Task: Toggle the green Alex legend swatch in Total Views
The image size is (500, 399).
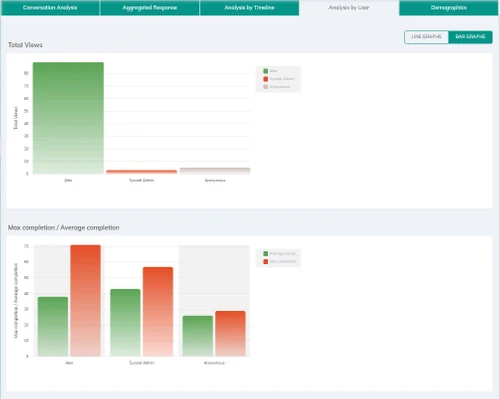Action: pos(266,71)
